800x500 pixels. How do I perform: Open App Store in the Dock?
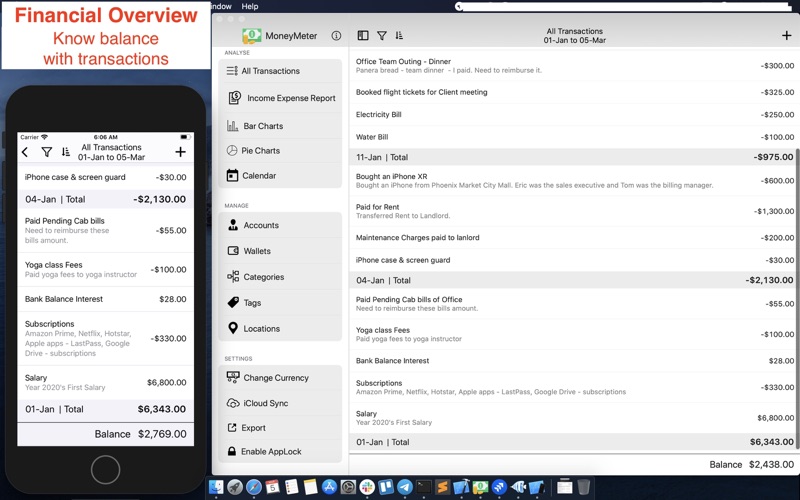pyautogui.click(x=329, y=487)
